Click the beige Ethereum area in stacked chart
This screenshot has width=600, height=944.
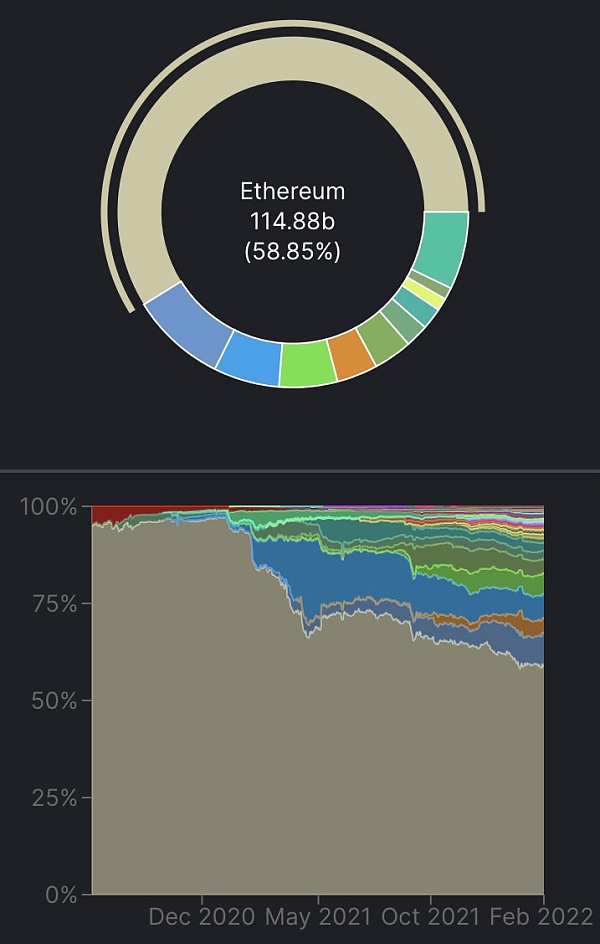300,780
